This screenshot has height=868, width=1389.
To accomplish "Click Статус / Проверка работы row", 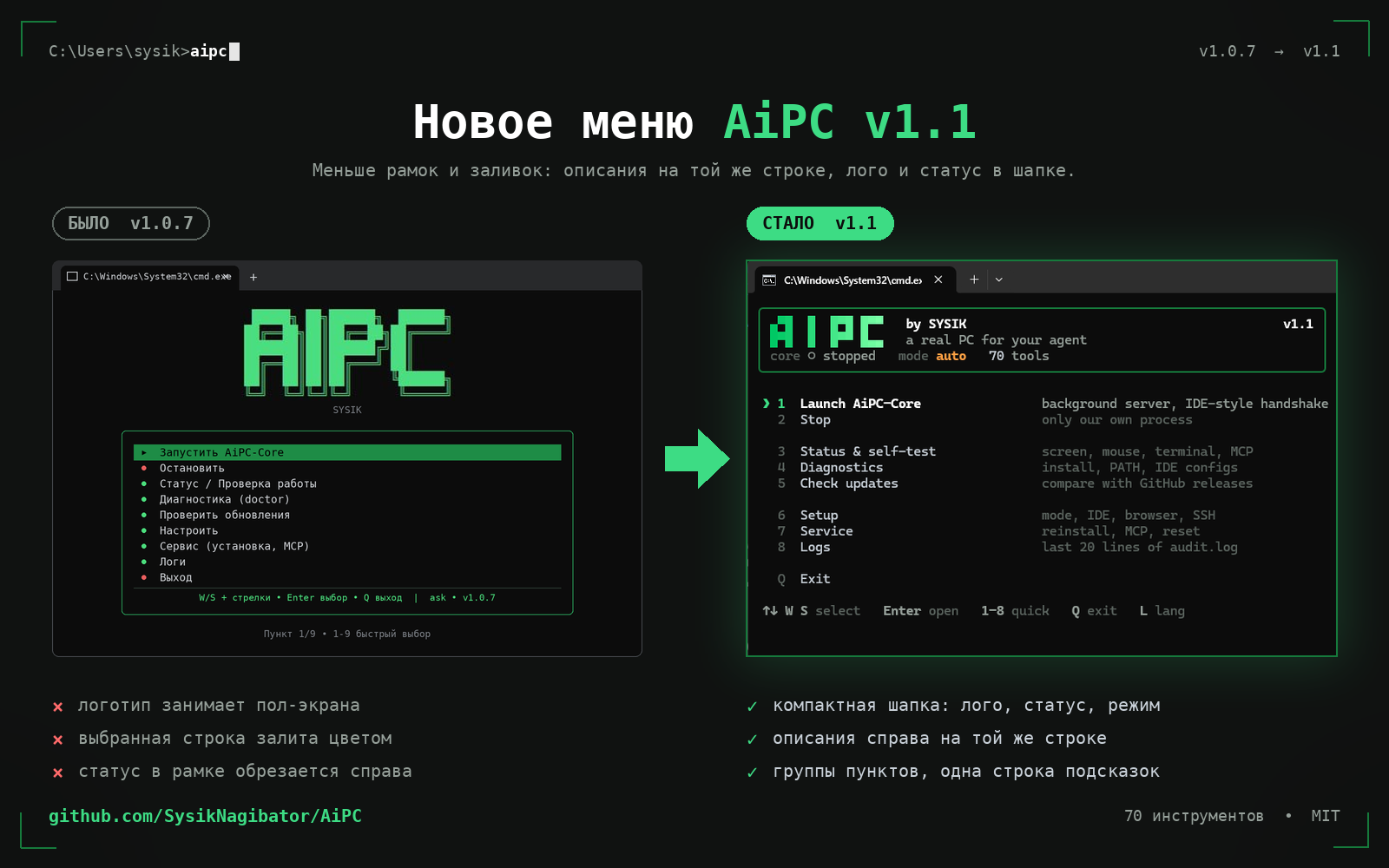I will click(x=237, y=483).
